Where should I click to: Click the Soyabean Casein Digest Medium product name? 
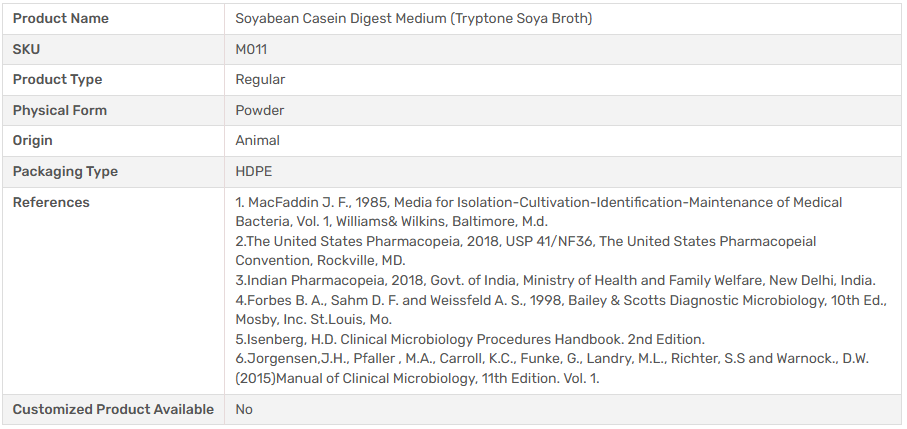413,19
